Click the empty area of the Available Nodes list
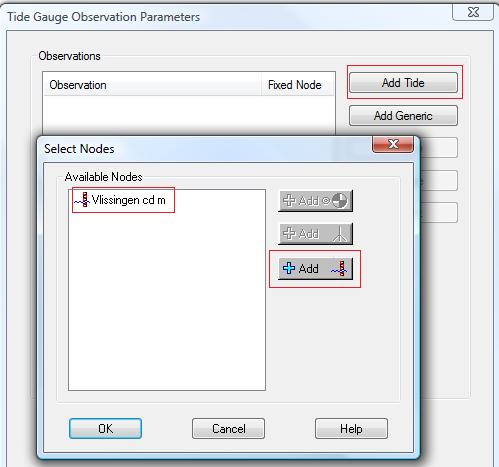The height and width of the screenshot is (467, 499). [167, 300]
